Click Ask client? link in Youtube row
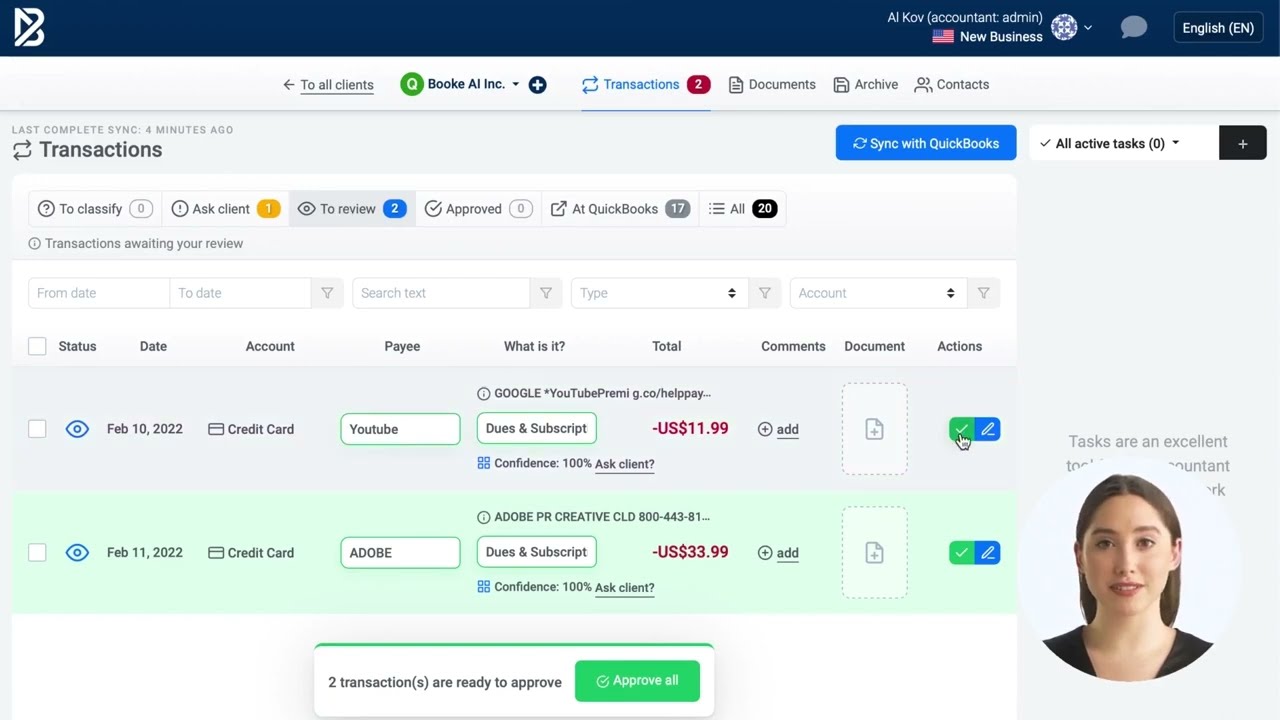1280x720 pixels. (624, 464)
